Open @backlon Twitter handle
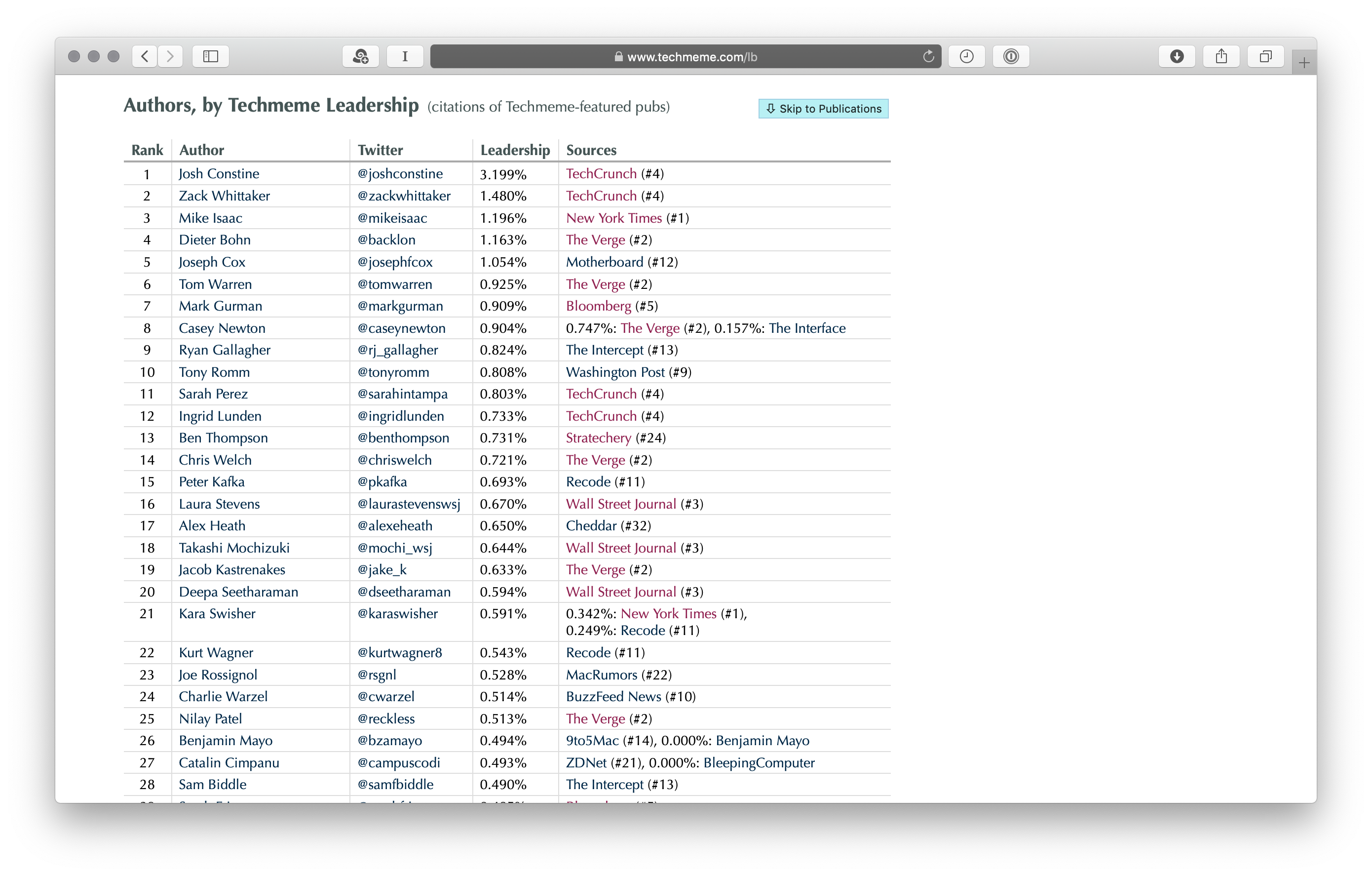 tap(386, 240)
